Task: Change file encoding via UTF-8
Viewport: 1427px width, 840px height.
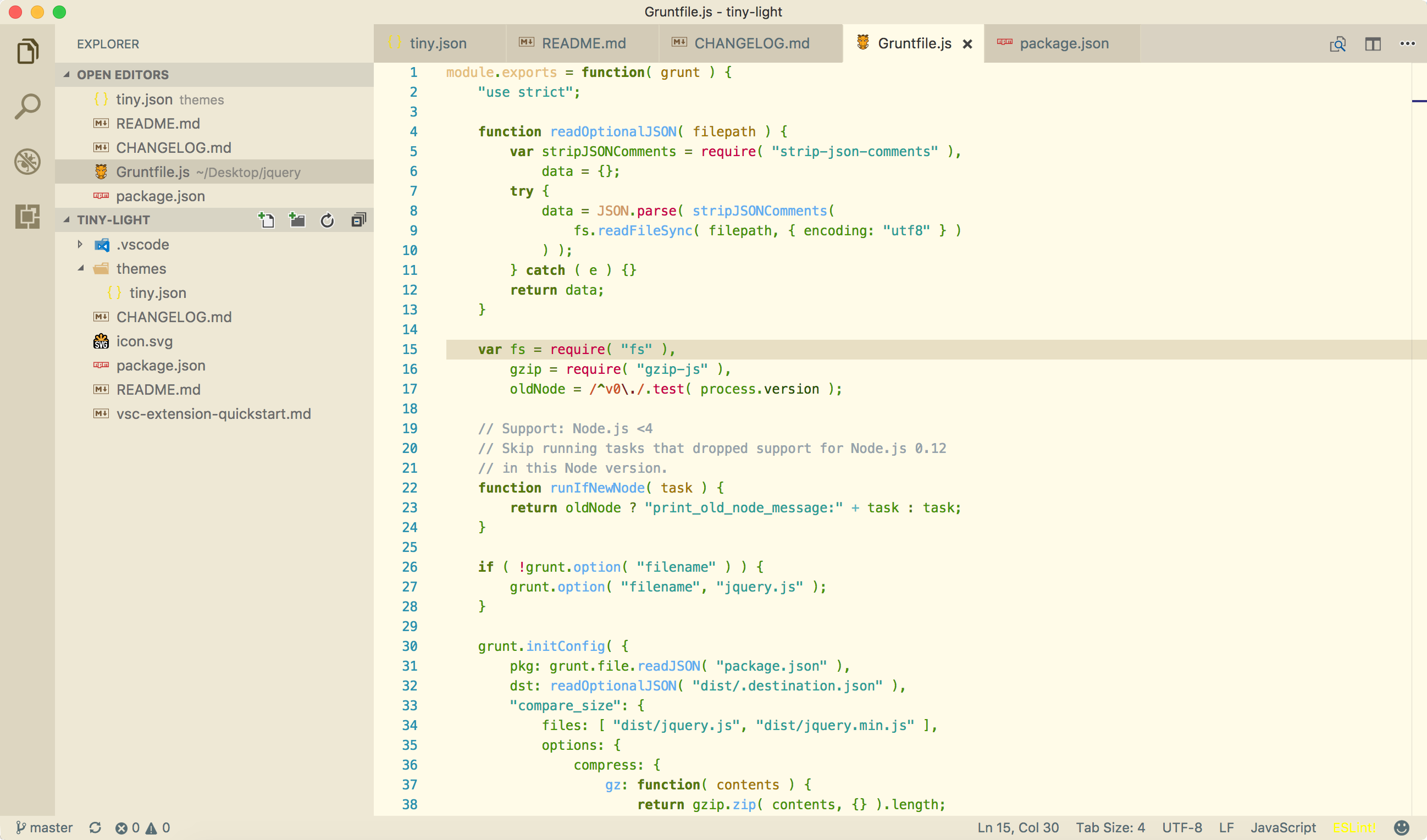Action: coord(1182,827)
